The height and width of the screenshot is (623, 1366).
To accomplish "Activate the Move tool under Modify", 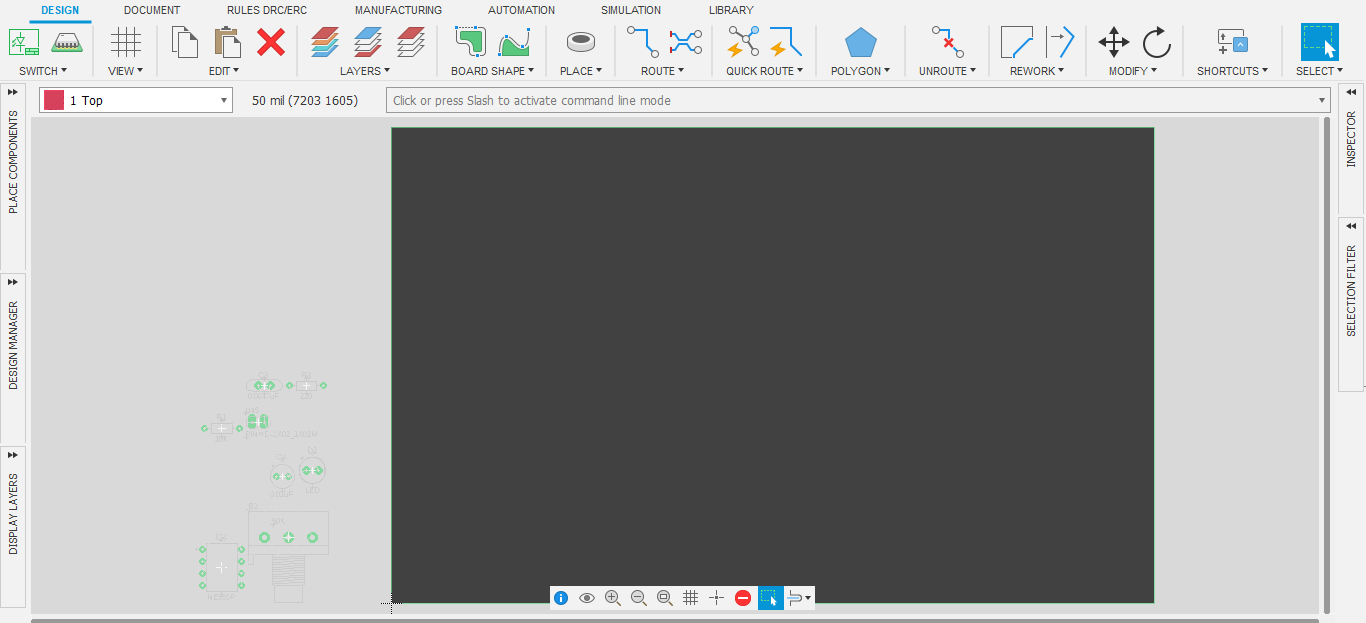I will [1113, 43].
